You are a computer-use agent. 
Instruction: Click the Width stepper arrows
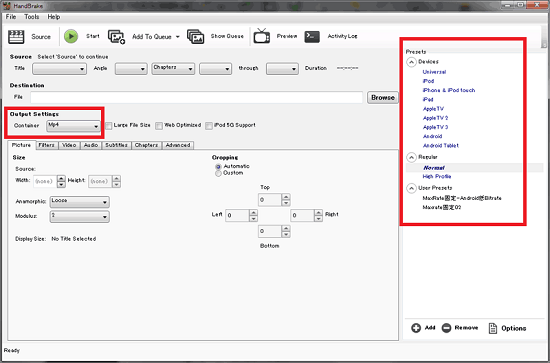[61, 181]
